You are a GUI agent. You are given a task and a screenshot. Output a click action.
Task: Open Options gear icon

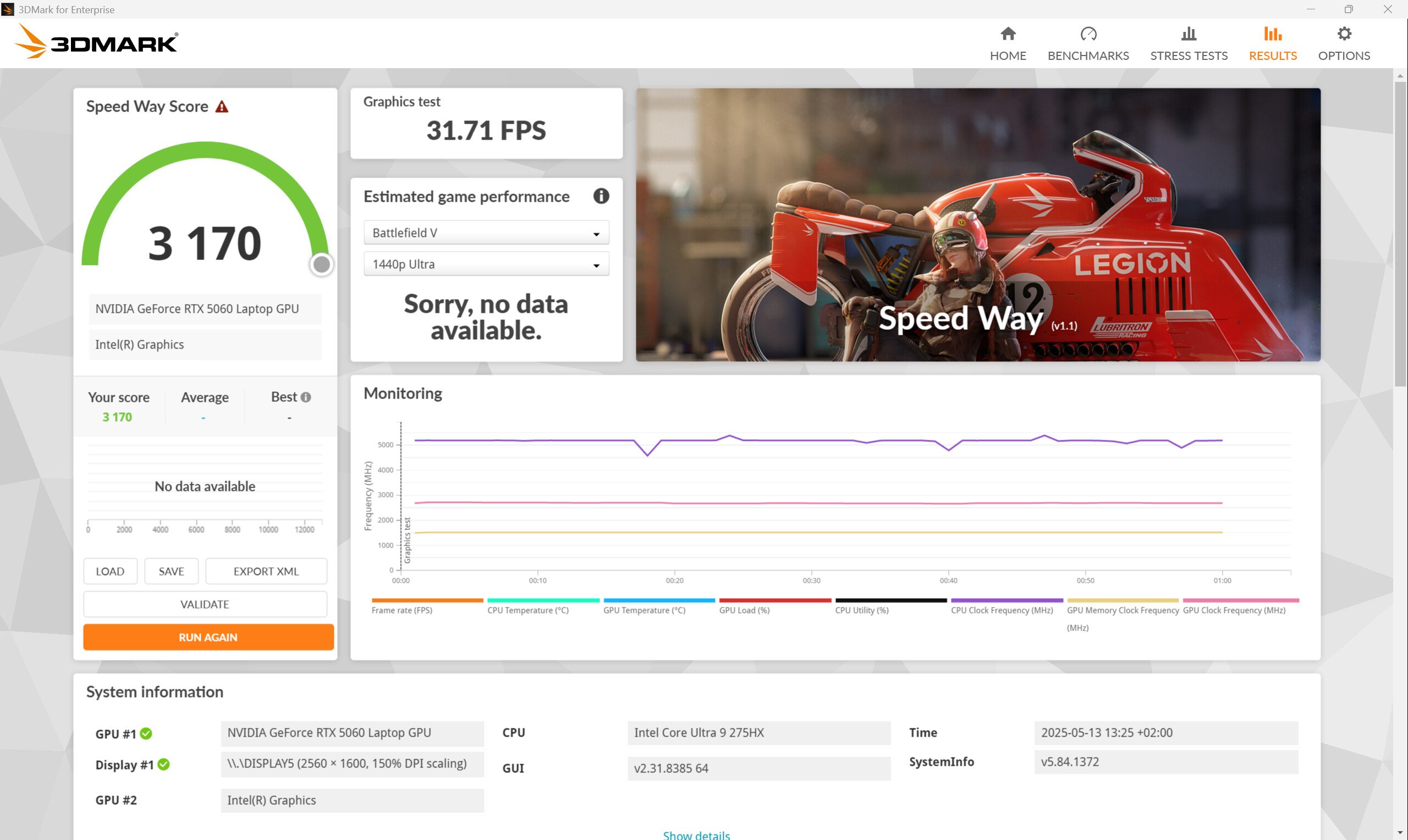[x=1344, y=34]
